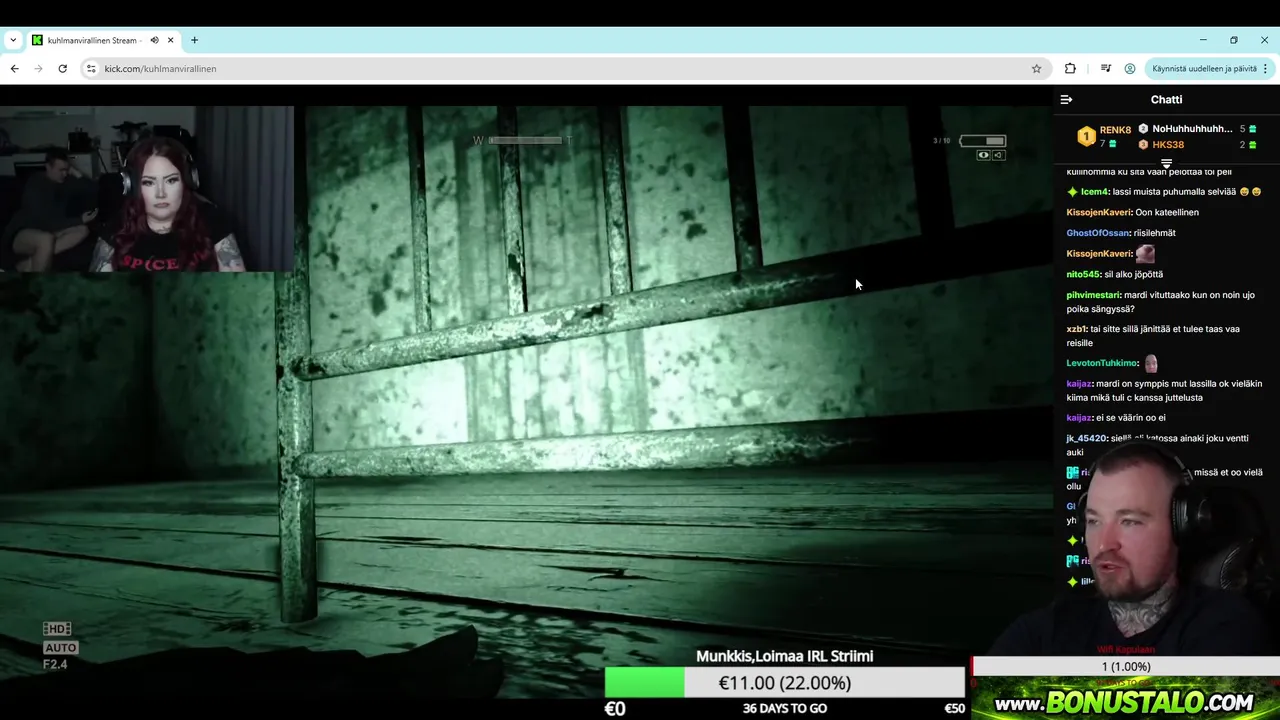Click the in-game battery indicator

click(982, 141)
